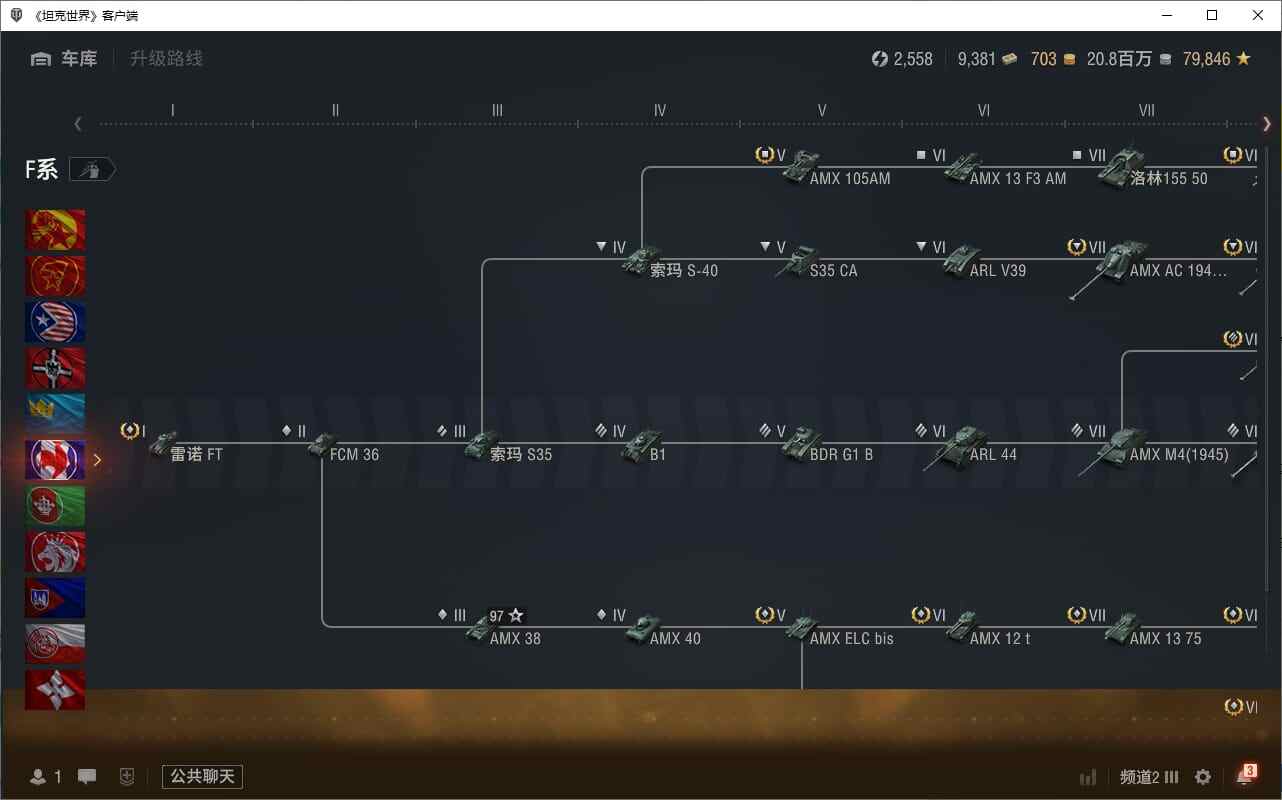Toggle the premium vehicles filter next to F系
Screen dimensions: 1282x800
tap(92, 170)
